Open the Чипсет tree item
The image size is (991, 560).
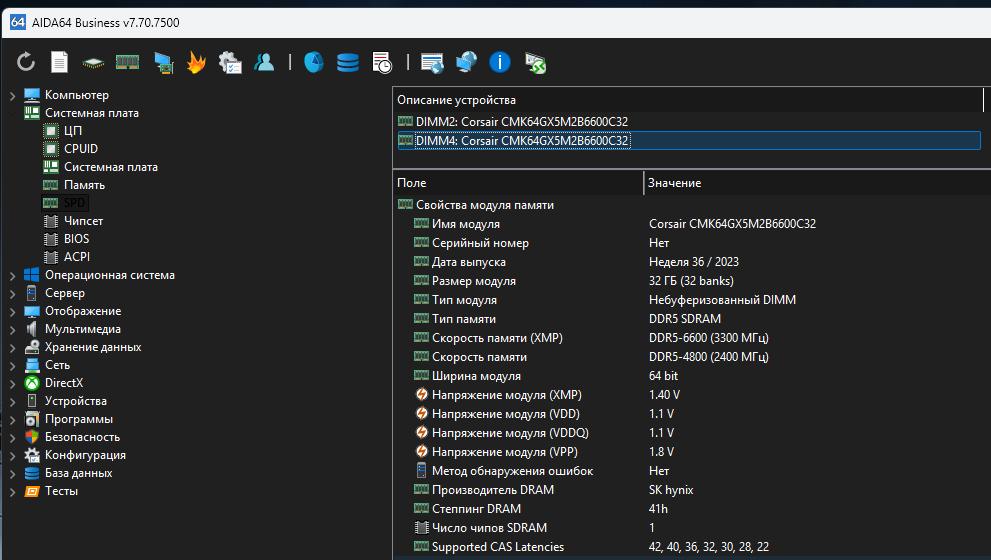pos(83,221)
